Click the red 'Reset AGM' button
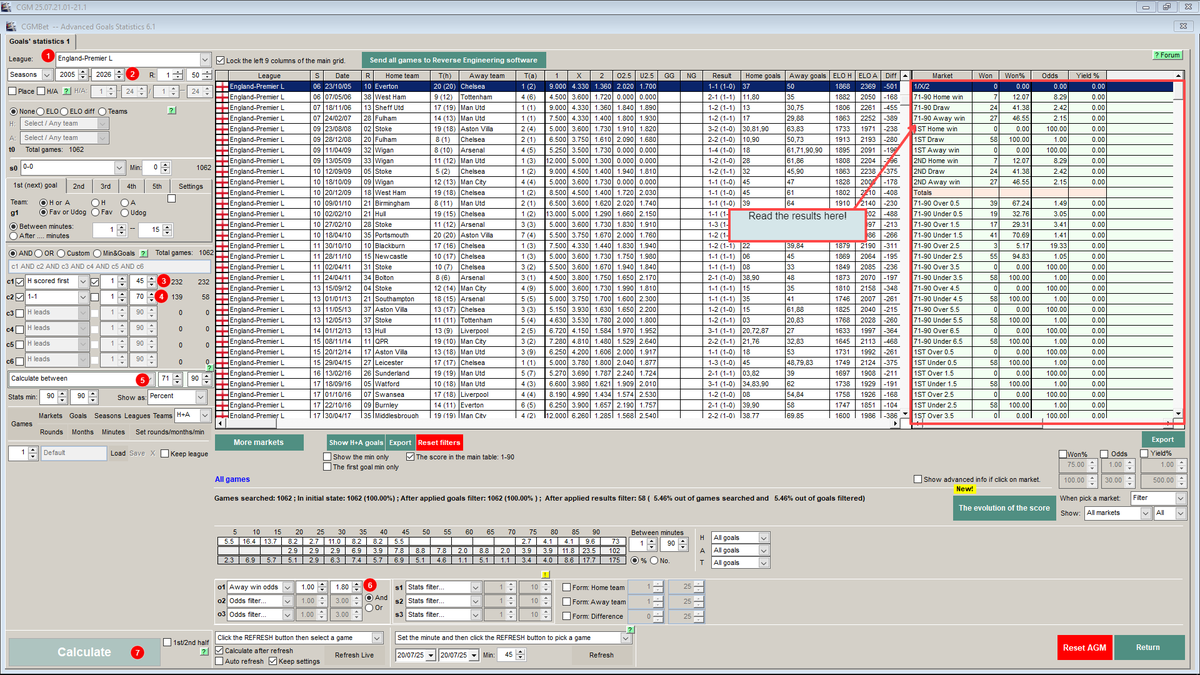Screen dimensions: 1200x675 [x=1084, y=648]
